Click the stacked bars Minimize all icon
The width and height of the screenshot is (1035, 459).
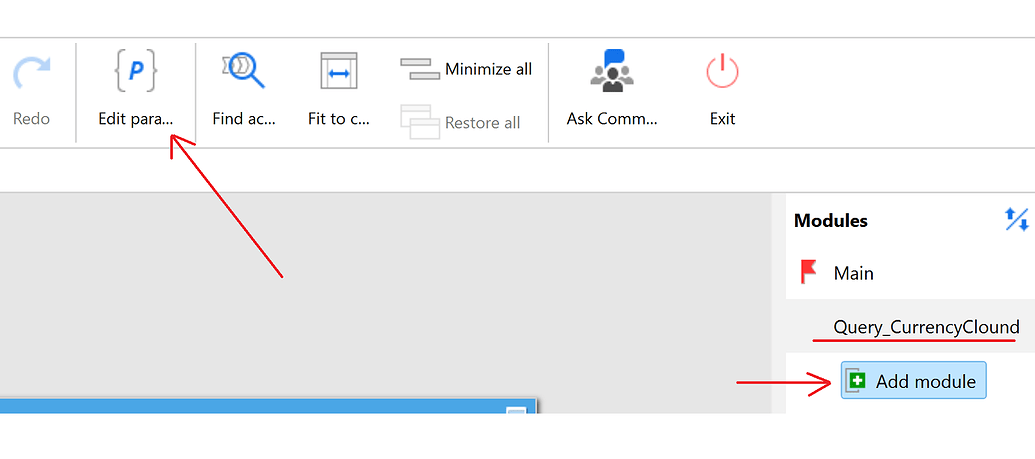(x=420, y=69)
